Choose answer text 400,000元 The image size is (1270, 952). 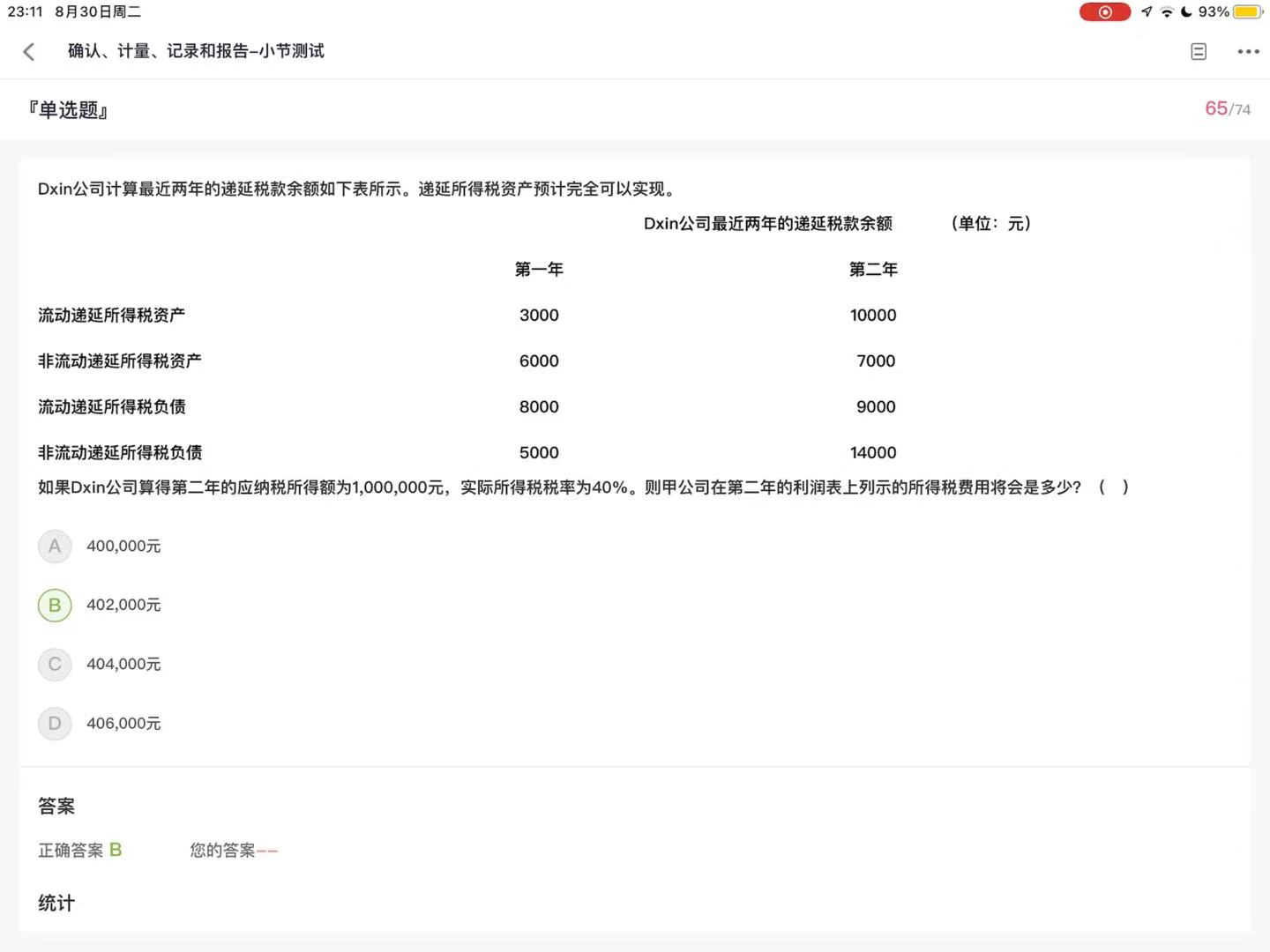pos(123,547)
